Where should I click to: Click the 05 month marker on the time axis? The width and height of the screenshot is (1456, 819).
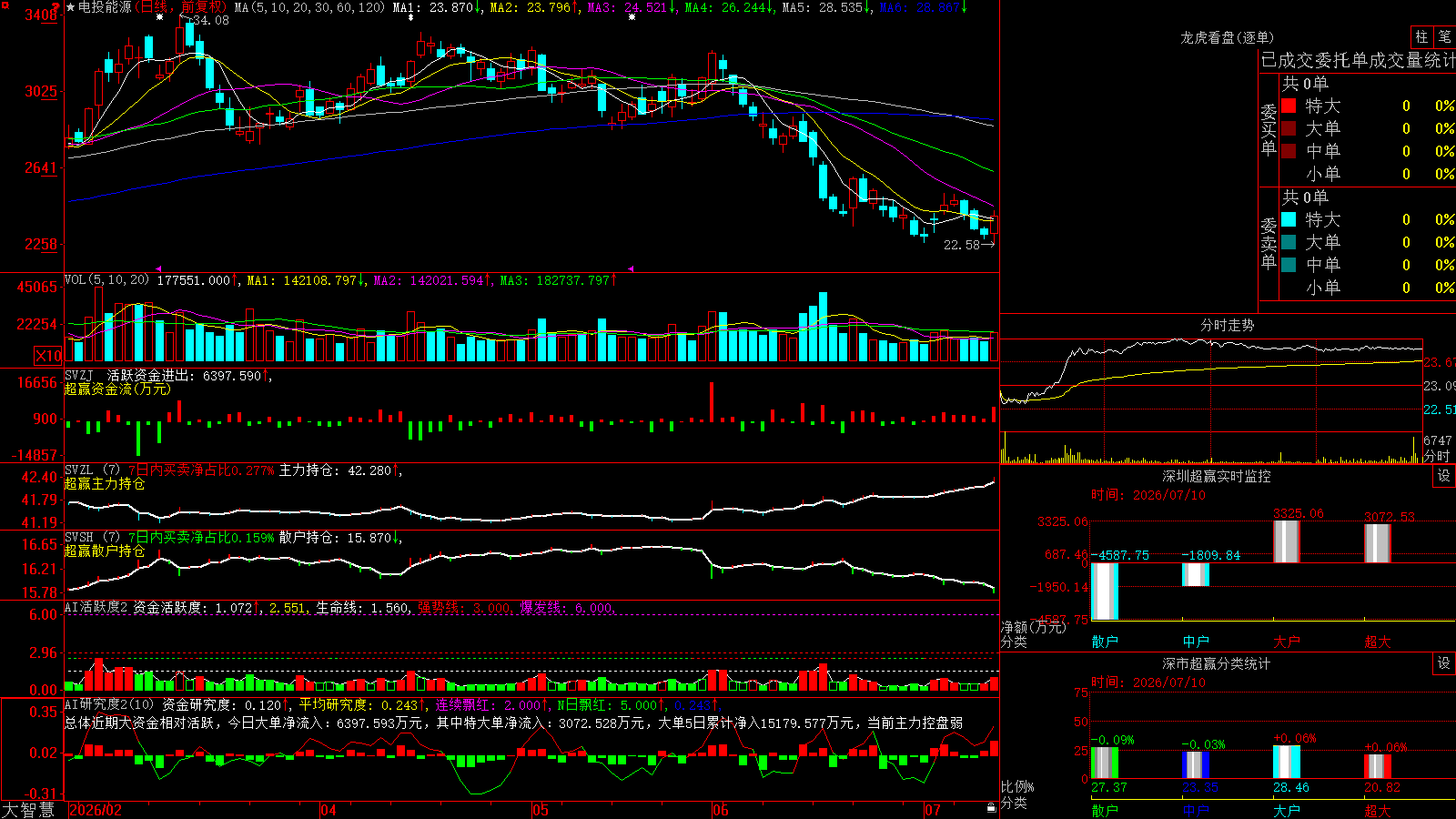[x=541, y=810]
